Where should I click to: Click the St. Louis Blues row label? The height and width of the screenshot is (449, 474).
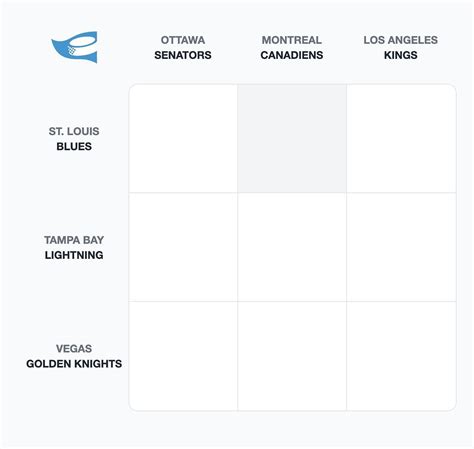click(x=74, y=139)
